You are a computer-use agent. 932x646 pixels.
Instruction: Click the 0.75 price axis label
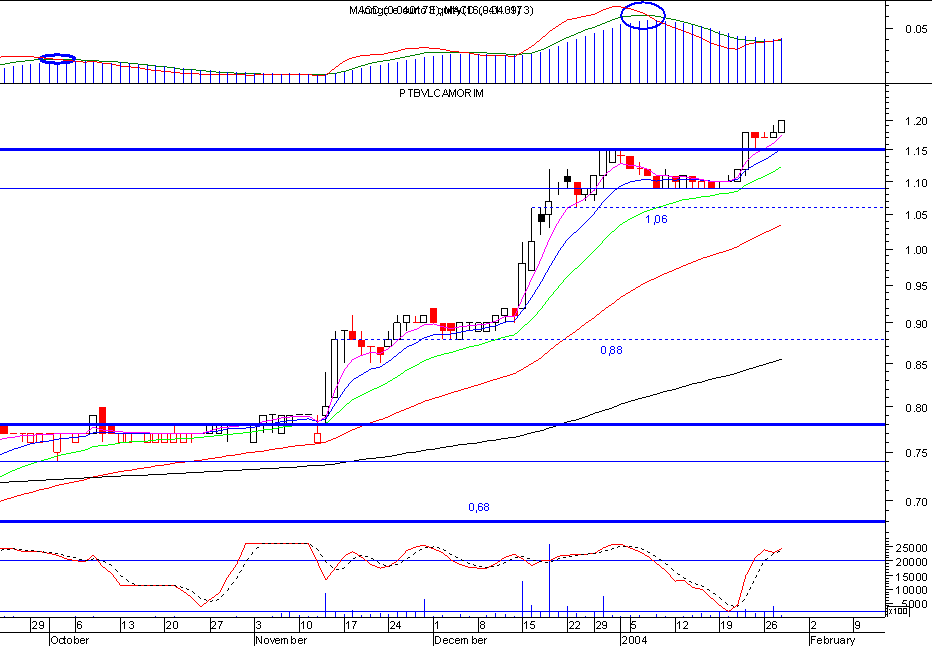point(916,453)
